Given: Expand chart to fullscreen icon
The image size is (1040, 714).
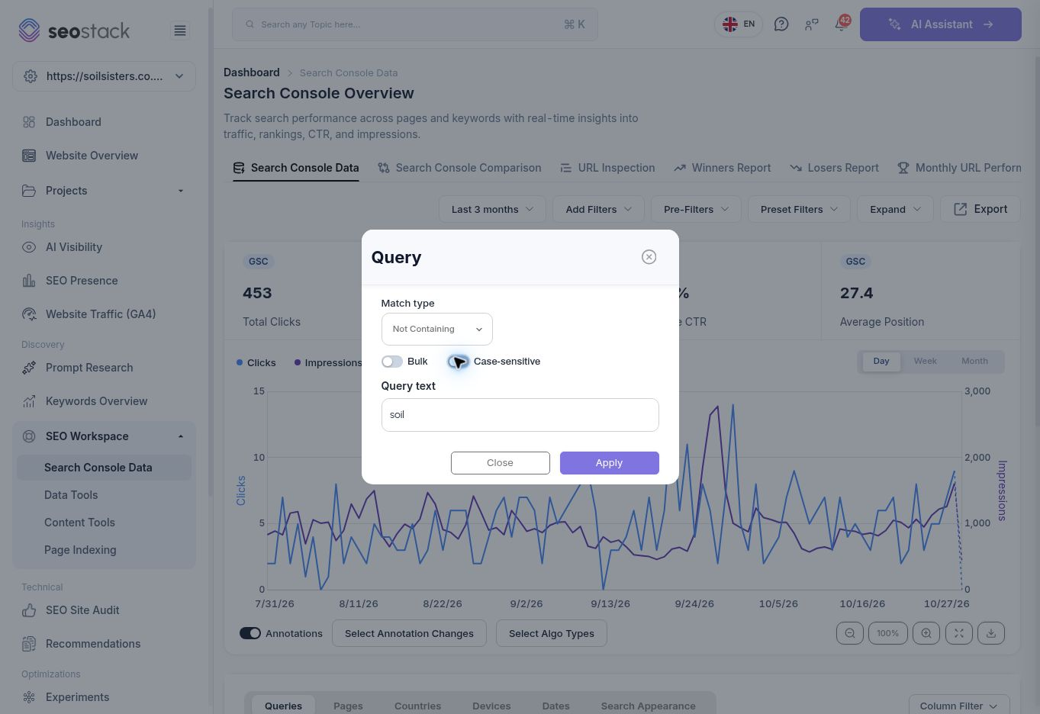Looking at the screenshot, I should [x=958, y=633].
